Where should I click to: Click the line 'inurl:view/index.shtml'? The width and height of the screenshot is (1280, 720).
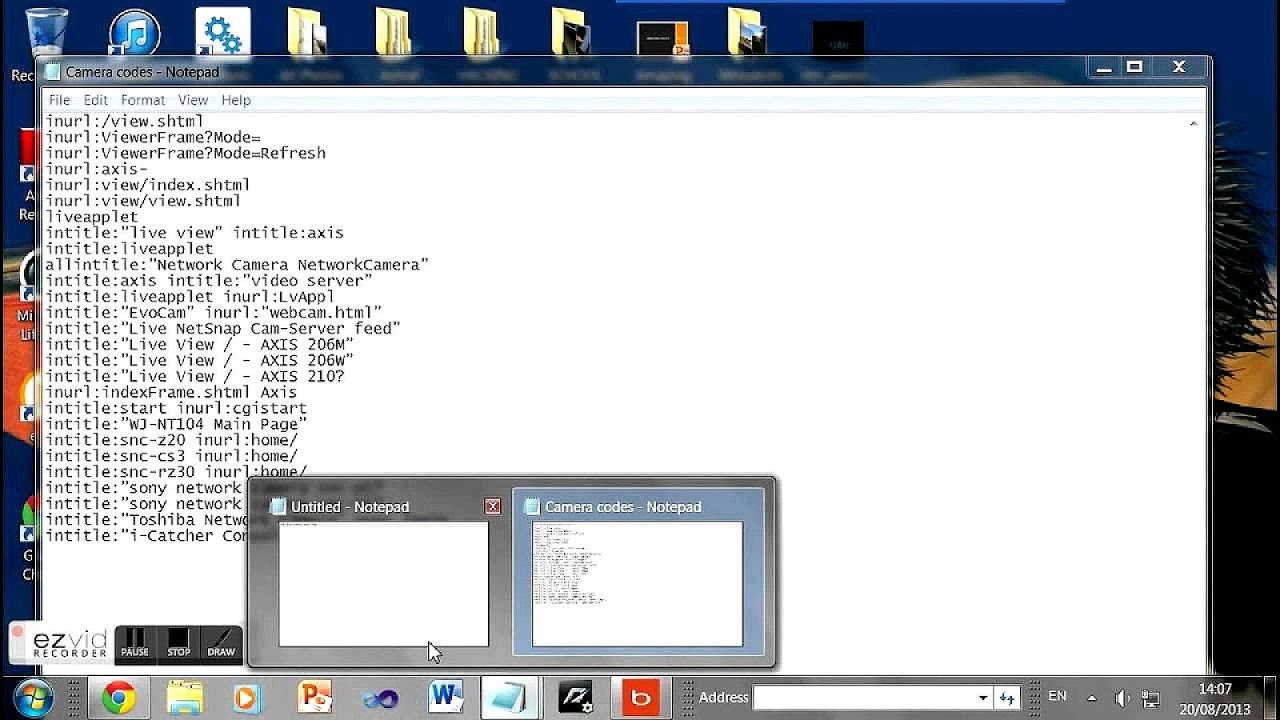tap(147, 185)
